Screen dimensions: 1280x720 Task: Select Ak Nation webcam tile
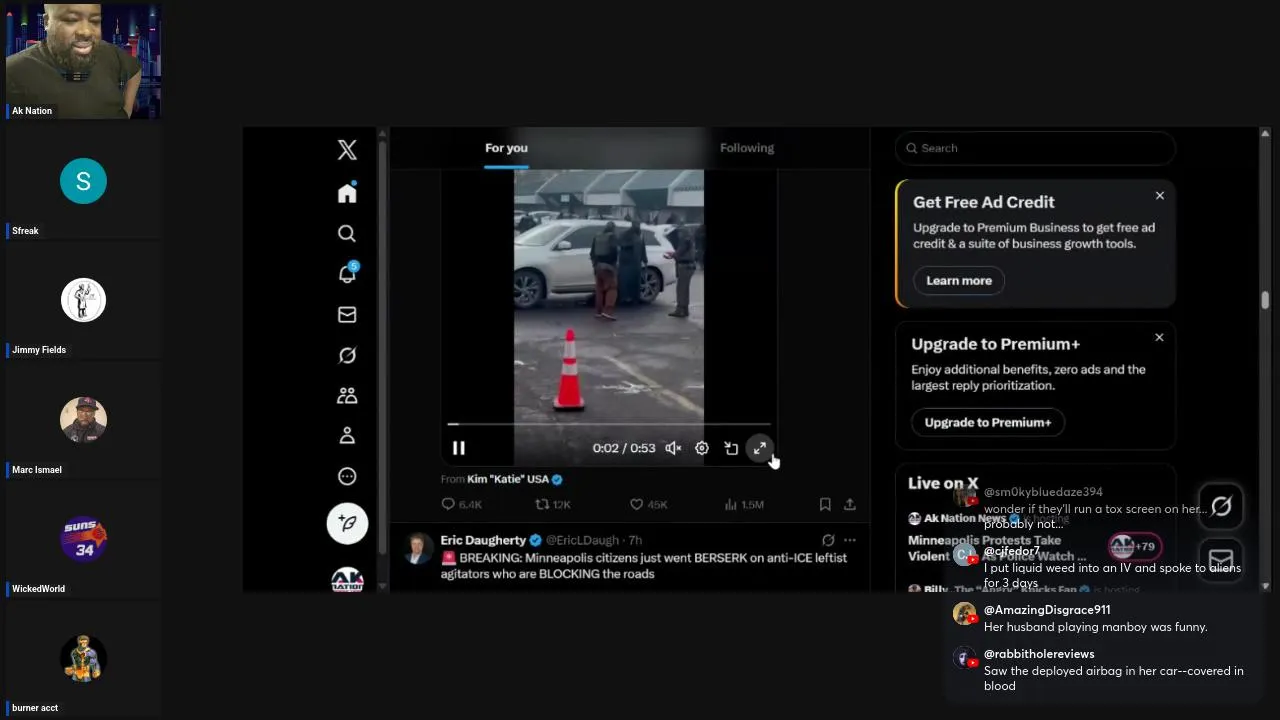pos(83,60)
